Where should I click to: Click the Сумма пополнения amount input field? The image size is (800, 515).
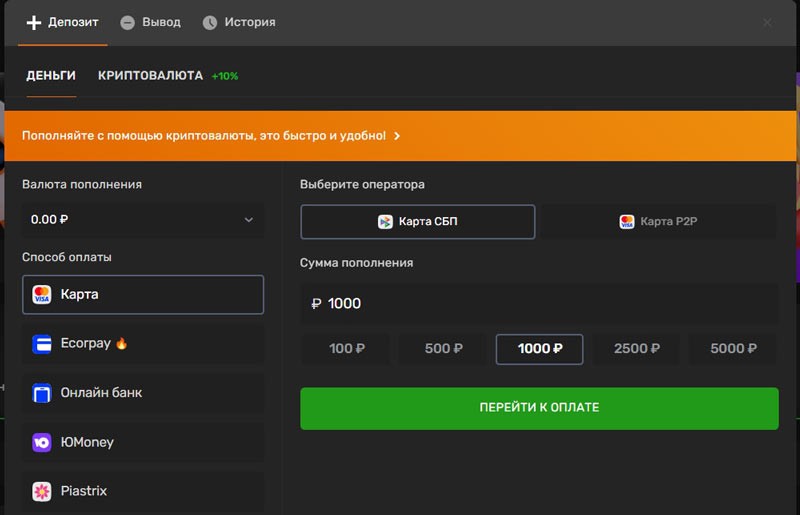coord(539,304)
